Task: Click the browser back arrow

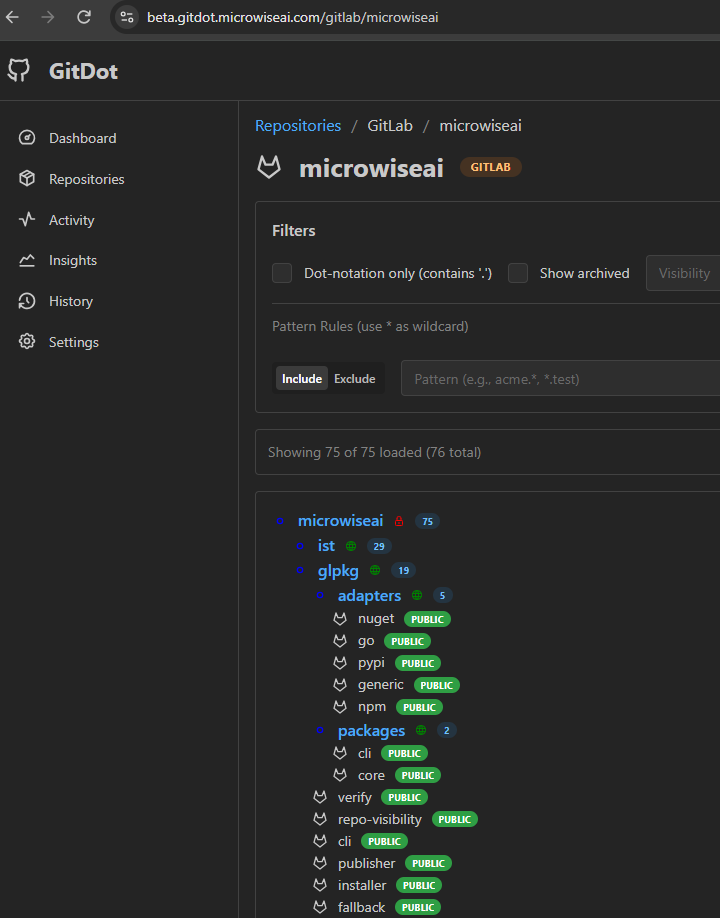Action: [12, 17]
